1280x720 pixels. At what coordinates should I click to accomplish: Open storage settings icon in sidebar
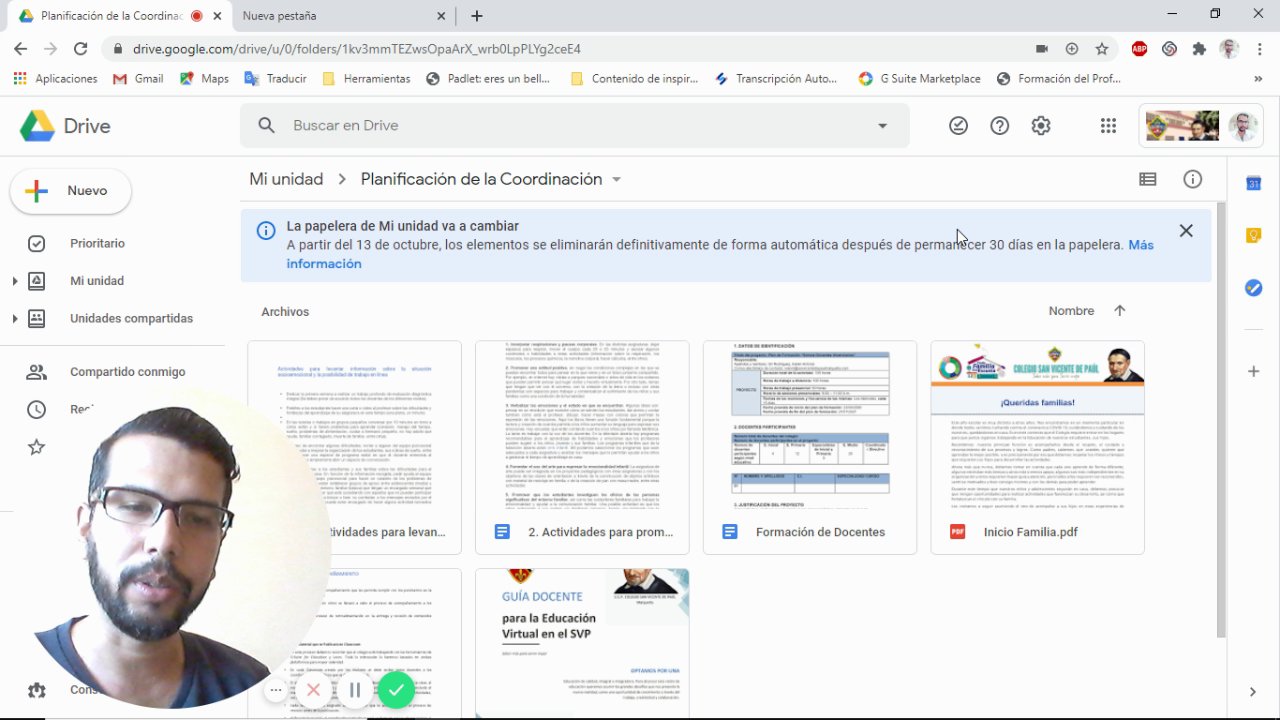coord(36,690)
